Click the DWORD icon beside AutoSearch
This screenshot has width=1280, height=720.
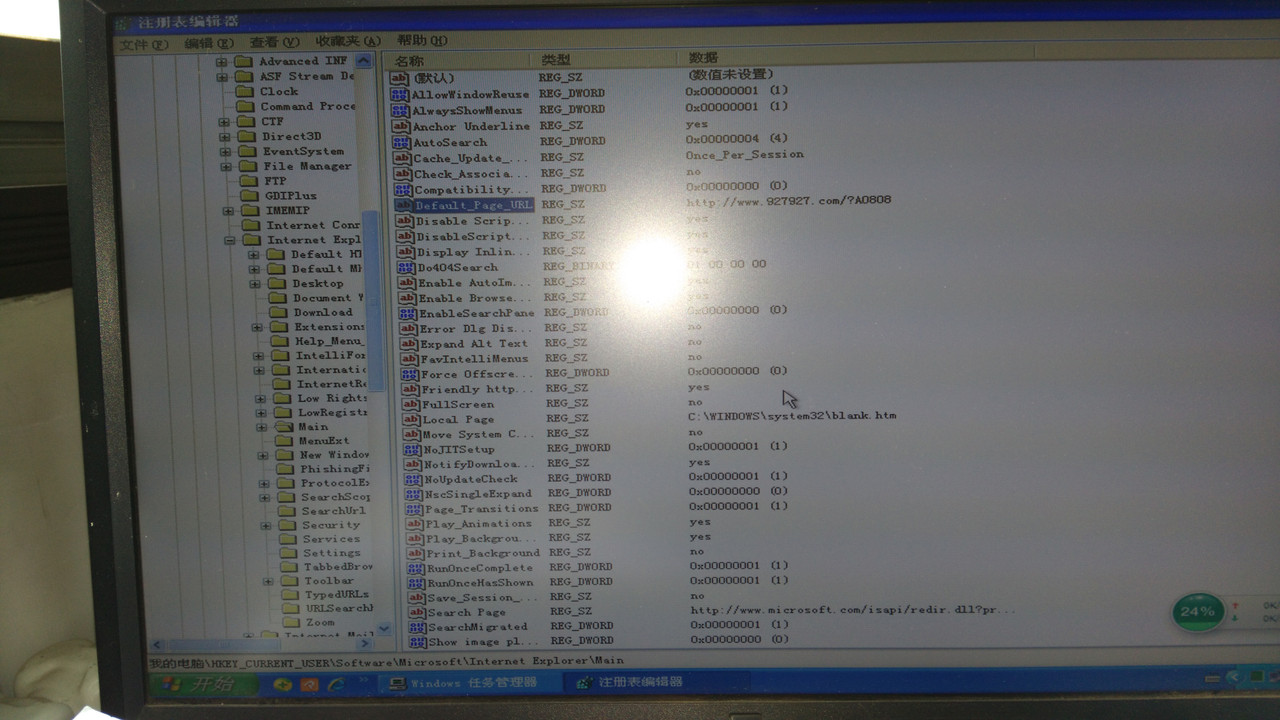(402, 142)
